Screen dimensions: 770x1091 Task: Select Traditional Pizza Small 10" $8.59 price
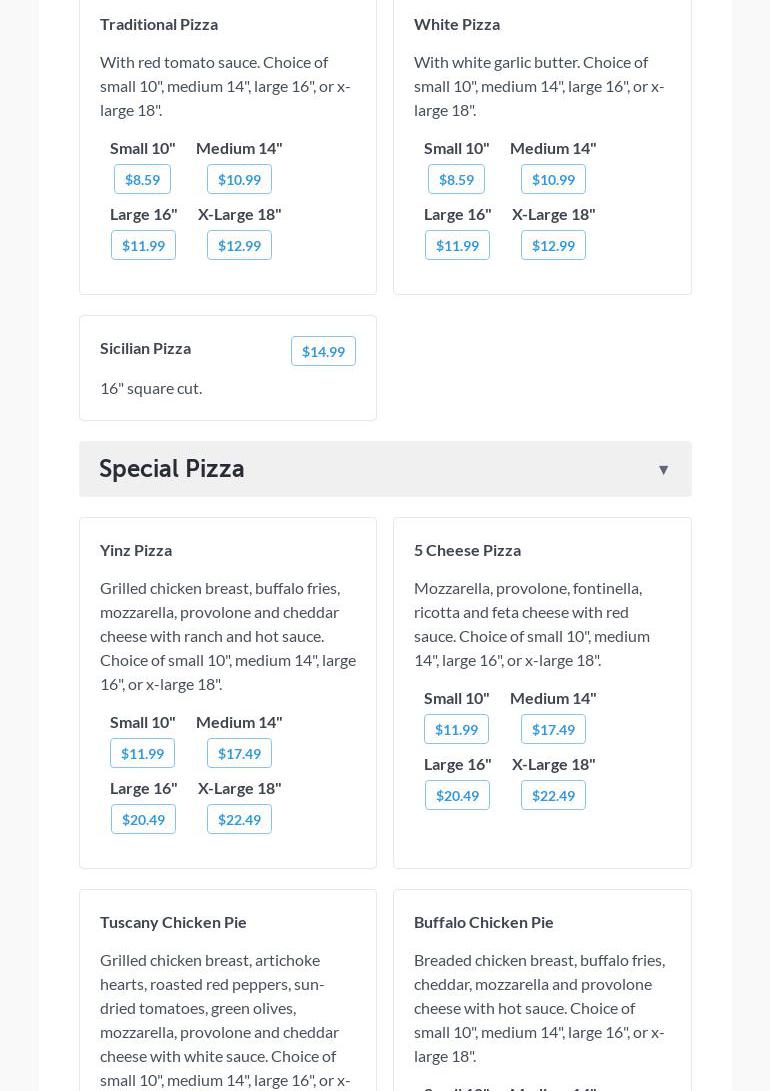coord(142,180)
